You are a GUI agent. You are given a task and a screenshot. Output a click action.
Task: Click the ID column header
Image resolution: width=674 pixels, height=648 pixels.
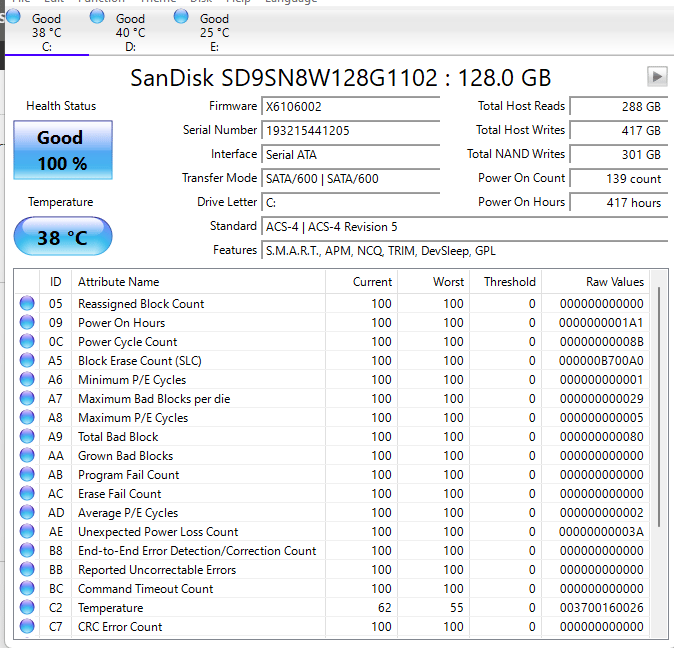tap(55, 282)
